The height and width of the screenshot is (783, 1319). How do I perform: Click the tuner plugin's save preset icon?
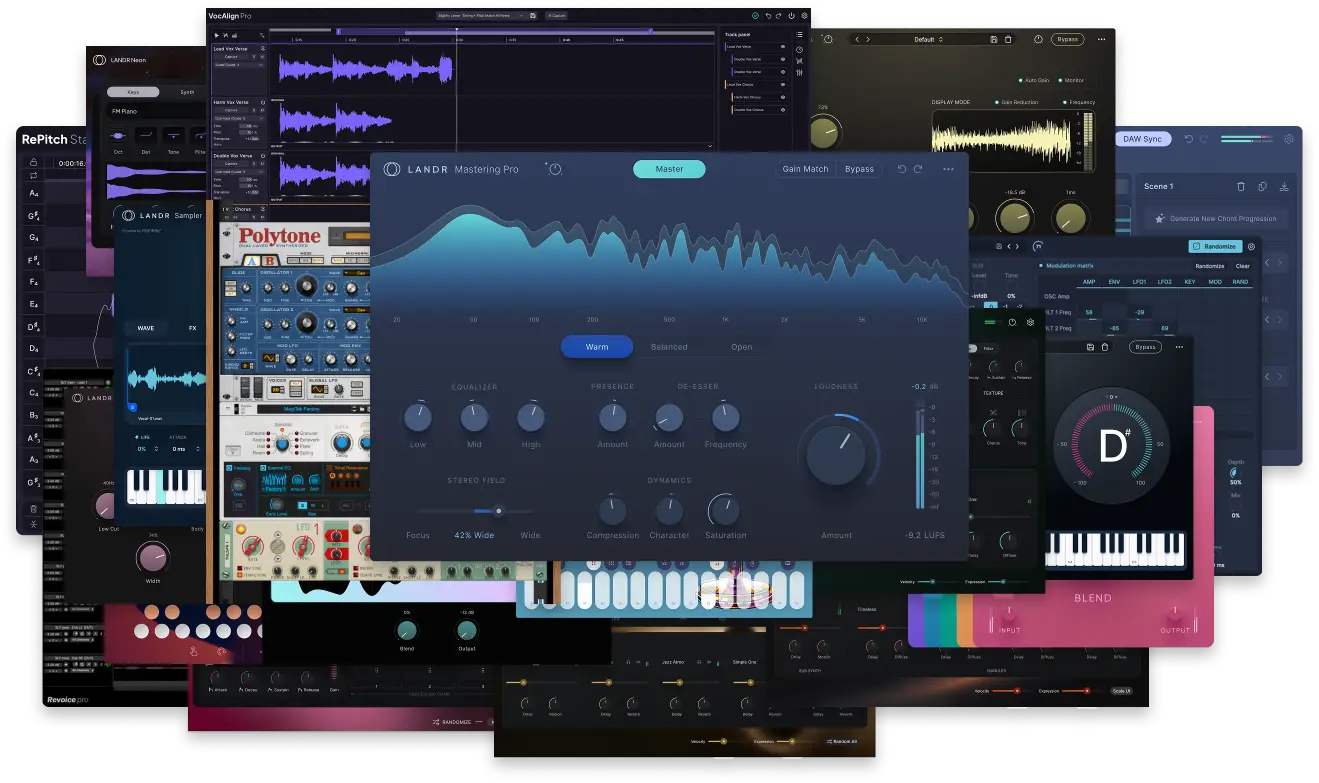(x=1089, y=347)
